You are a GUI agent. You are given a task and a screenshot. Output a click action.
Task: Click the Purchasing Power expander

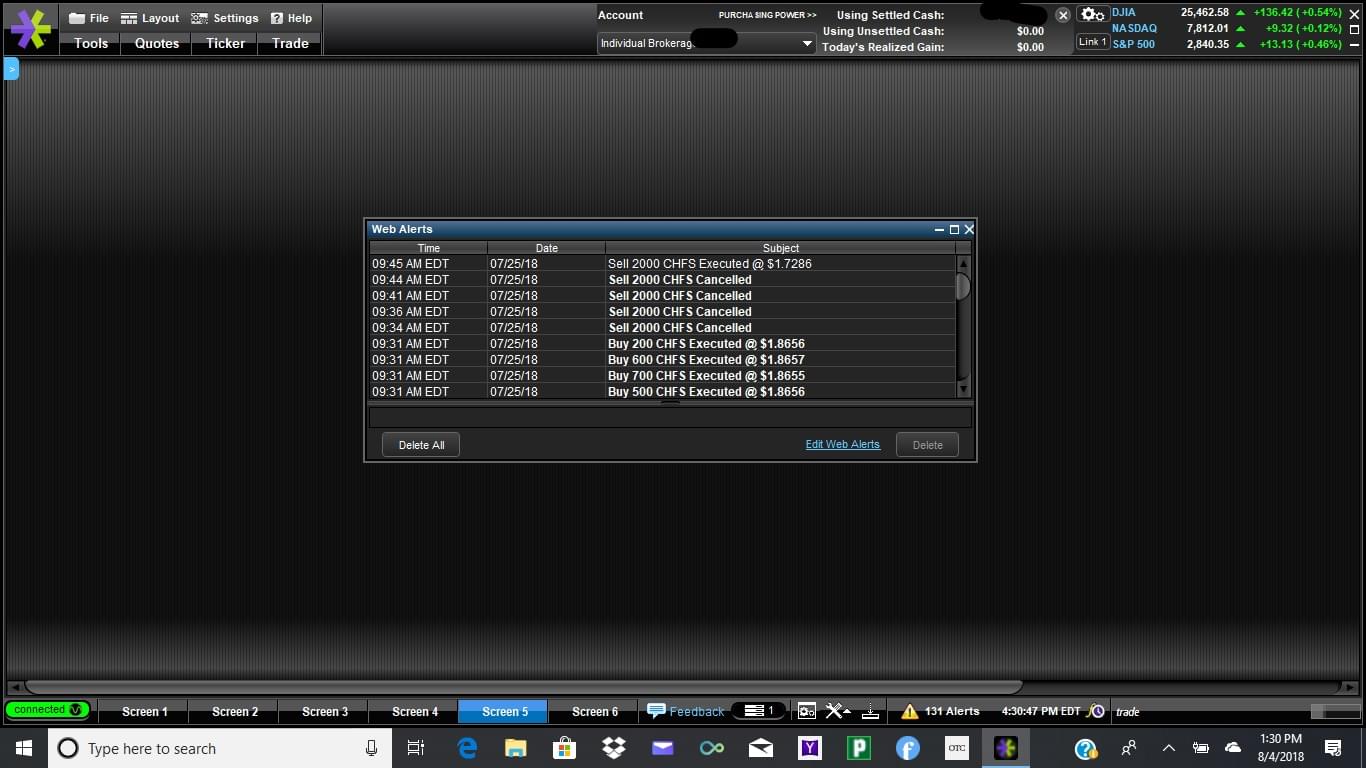pyautogui.click(x=767, y=15)
